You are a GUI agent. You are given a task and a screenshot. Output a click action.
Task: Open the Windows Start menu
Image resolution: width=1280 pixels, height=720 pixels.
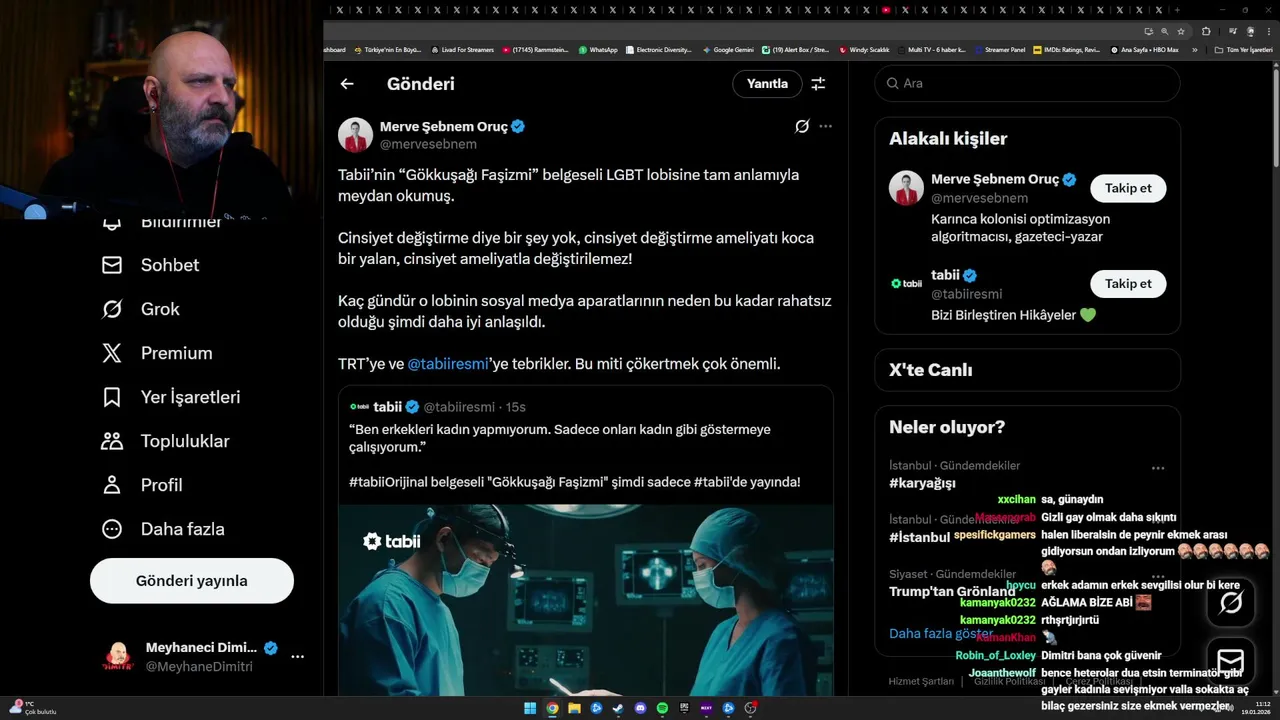(530, 708)
